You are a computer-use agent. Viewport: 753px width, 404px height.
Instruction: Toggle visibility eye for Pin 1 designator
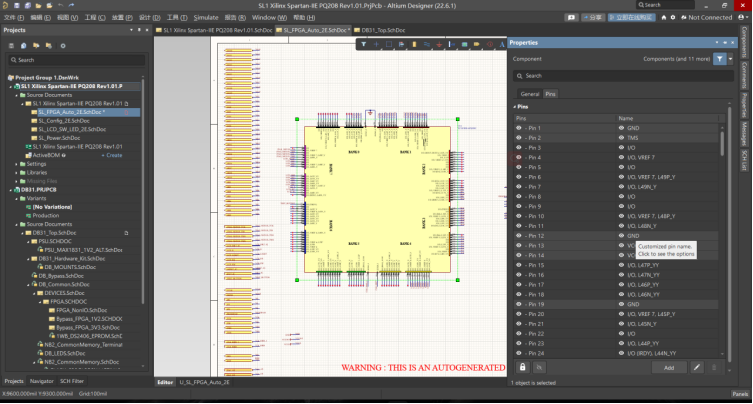coord(520,128)
